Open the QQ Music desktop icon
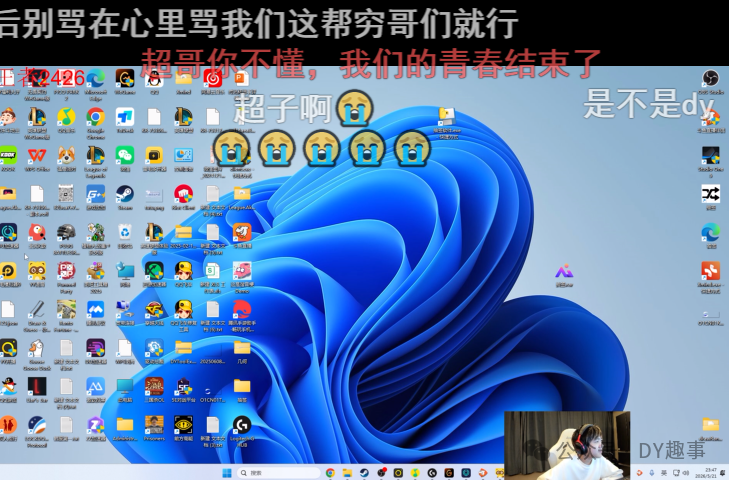Viewport: 729px width, 480px height. 66,120
